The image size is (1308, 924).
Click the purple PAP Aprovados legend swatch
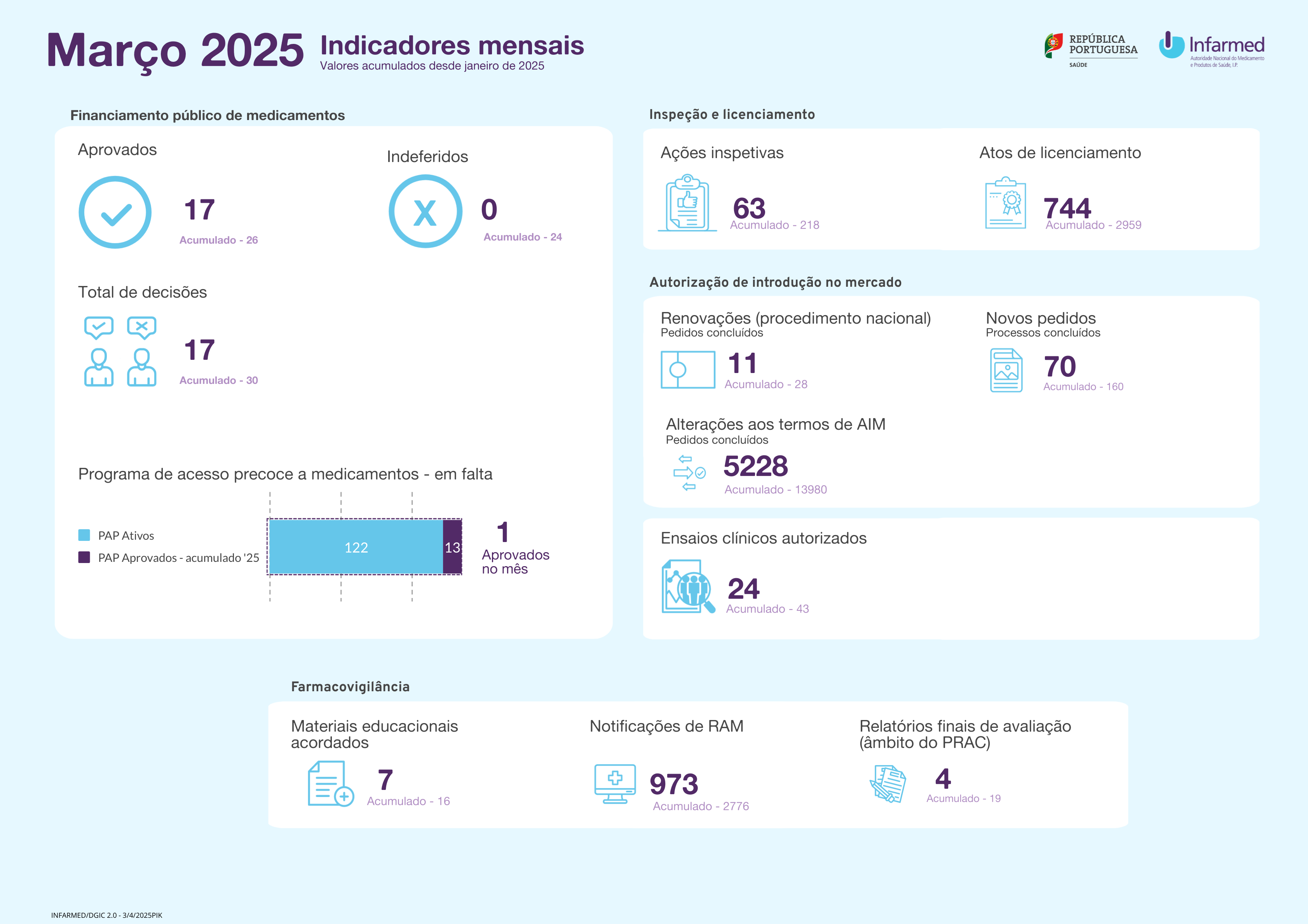pos(84,557)
